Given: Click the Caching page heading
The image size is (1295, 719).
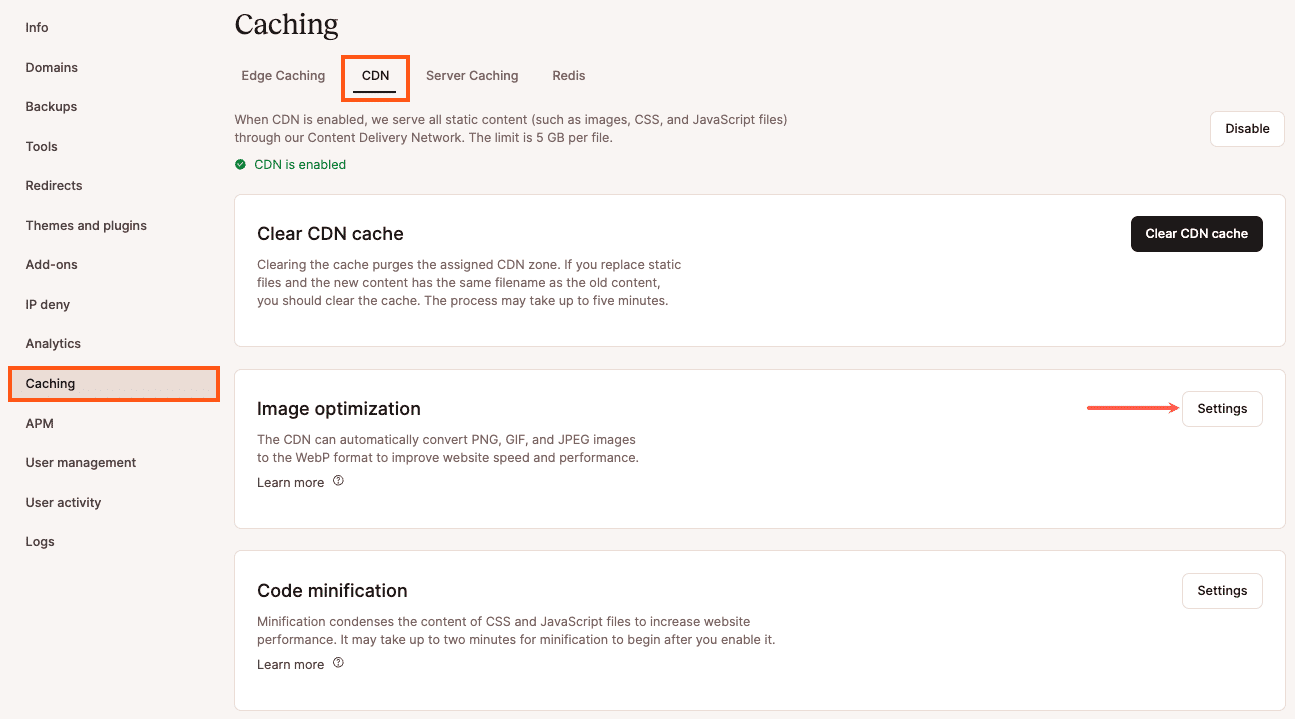Looking at the screenshot, I should click(x=287, y=24).
